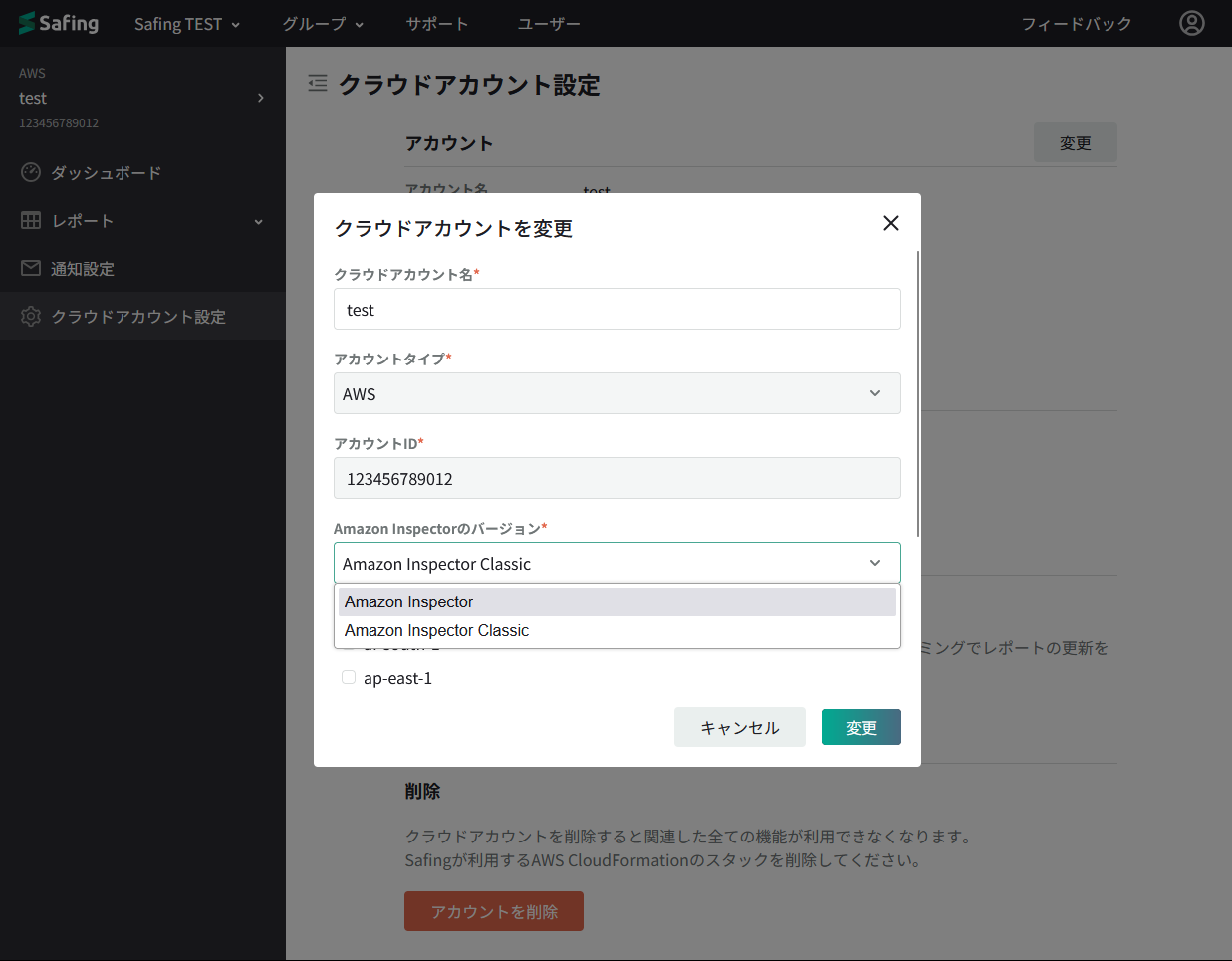Click the Safing logo in header
Image resolution: width=1232 pixels, height=961 pixels.
59,23
